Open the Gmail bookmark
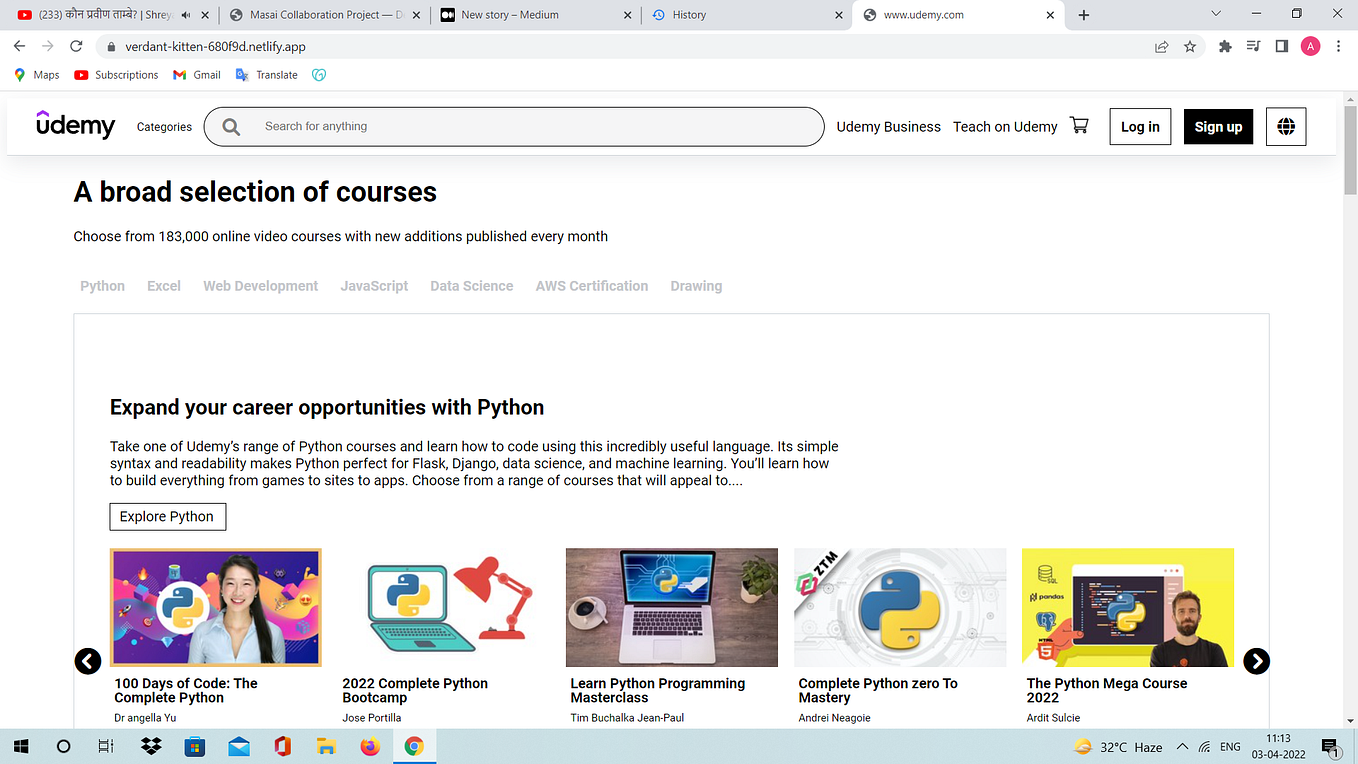 (x=197, y=75)
